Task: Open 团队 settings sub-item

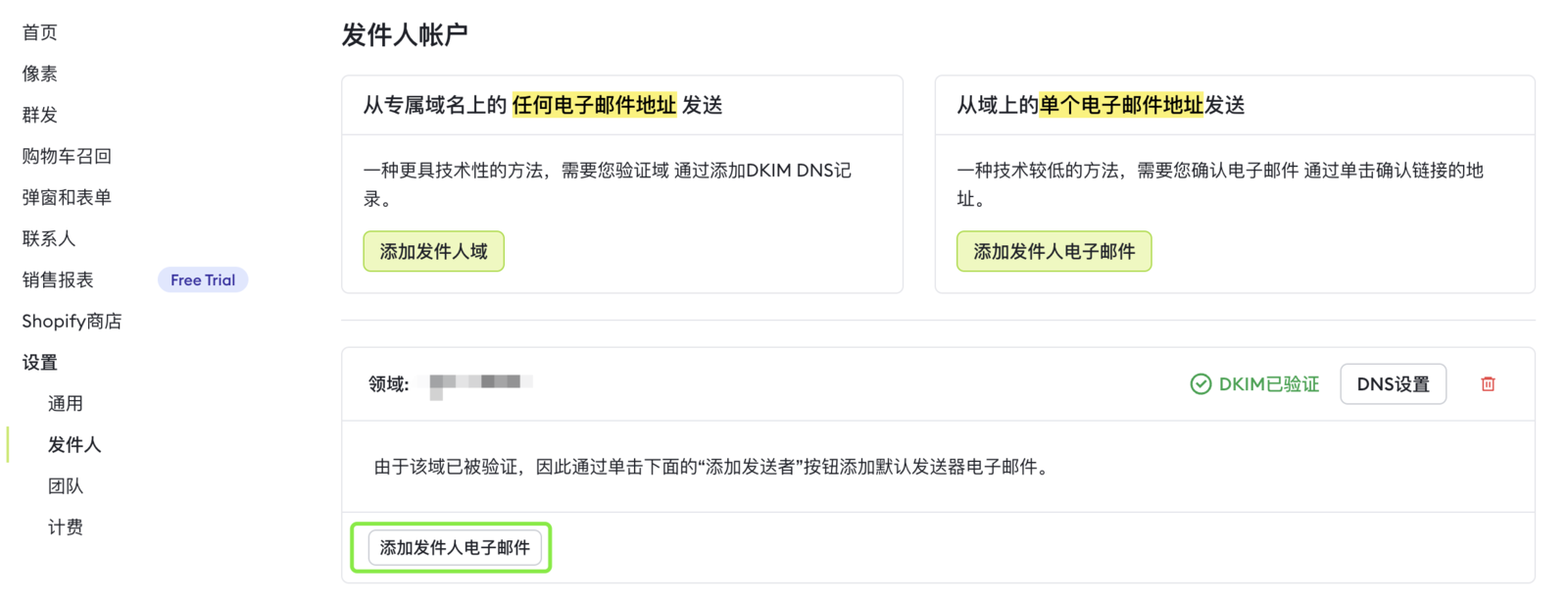Action: click(66, 485)
